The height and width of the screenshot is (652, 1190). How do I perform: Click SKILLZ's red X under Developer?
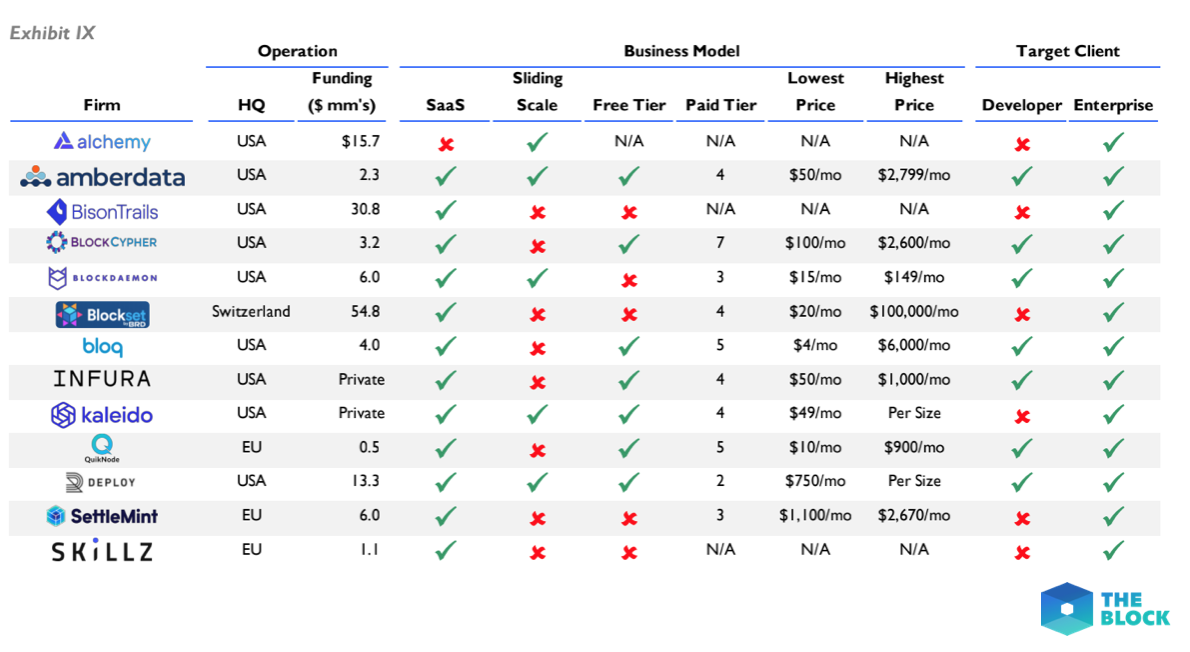tap(1022, 552)
